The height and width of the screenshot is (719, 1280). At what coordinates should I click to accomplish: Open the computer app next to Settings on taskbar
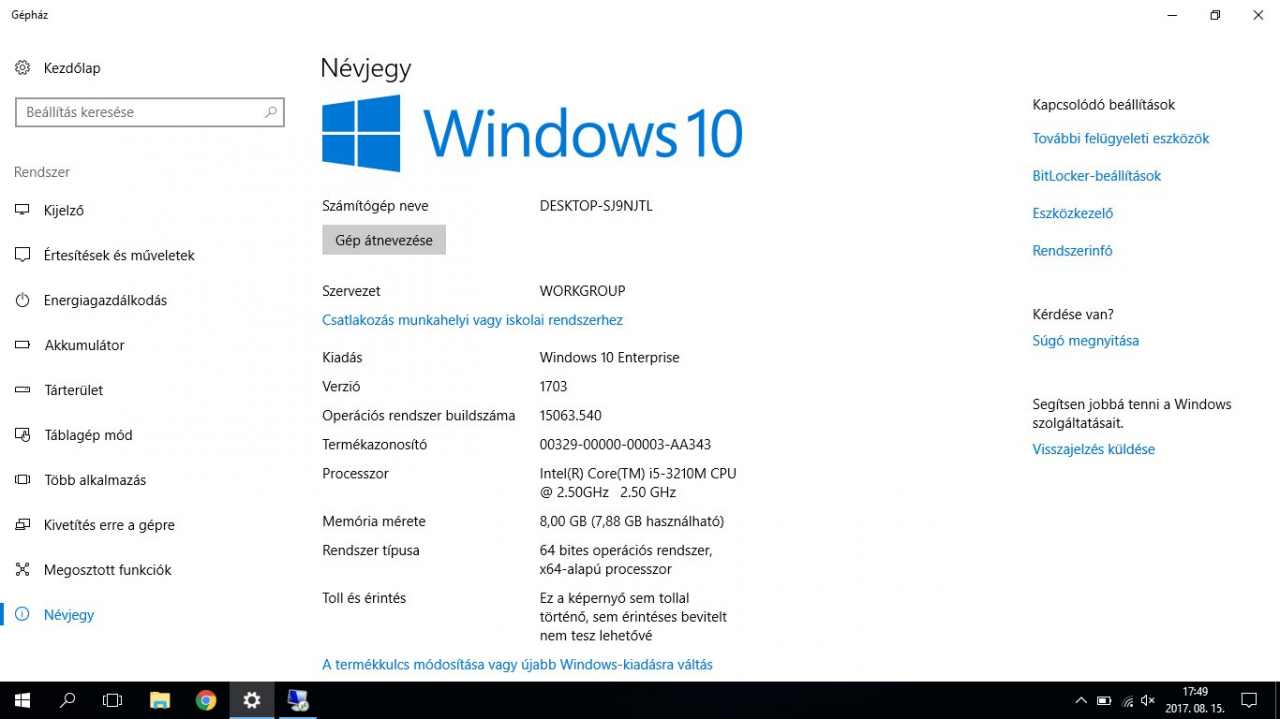tap(298, 700)
